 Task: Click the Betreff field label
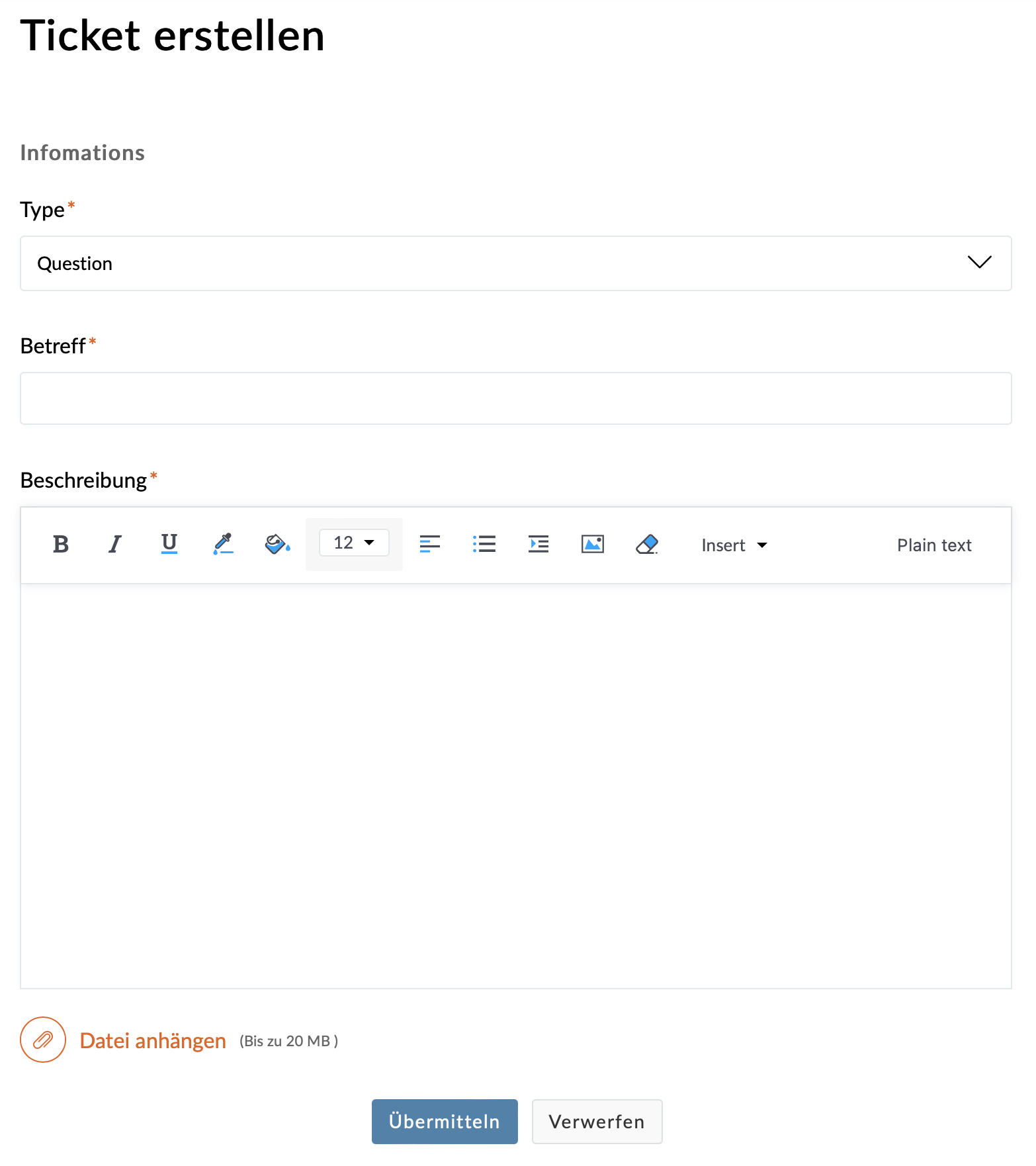coord(53,346)
